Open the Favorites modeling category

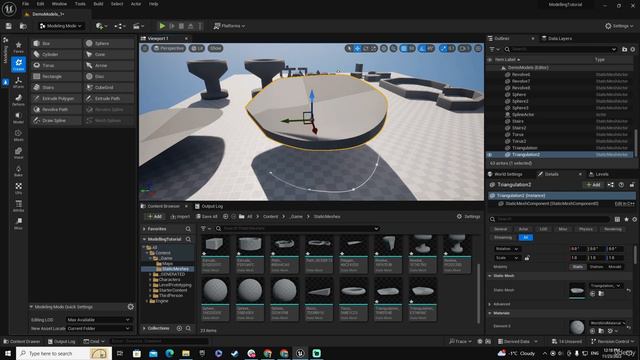(x=18, y=47)
